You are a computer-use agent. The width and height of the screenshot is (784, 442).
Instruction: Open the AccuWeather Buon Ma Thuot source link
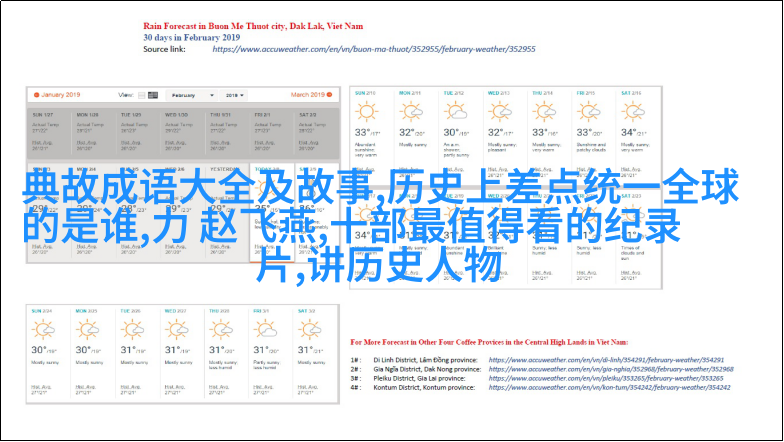pos(374,49)
